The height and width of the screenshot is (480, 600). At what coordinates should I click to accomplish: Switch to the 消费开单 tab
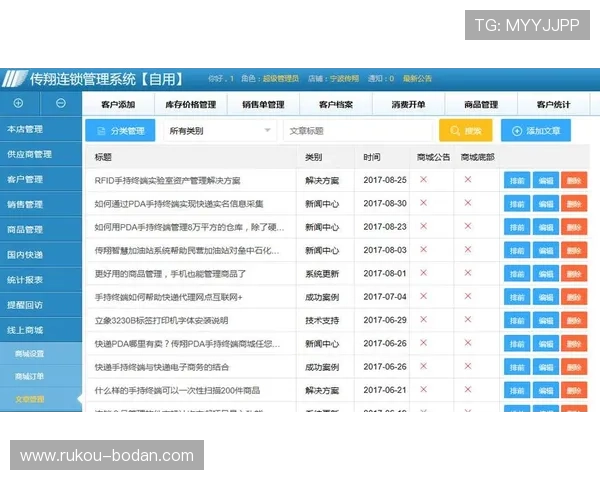pos(408,104)
